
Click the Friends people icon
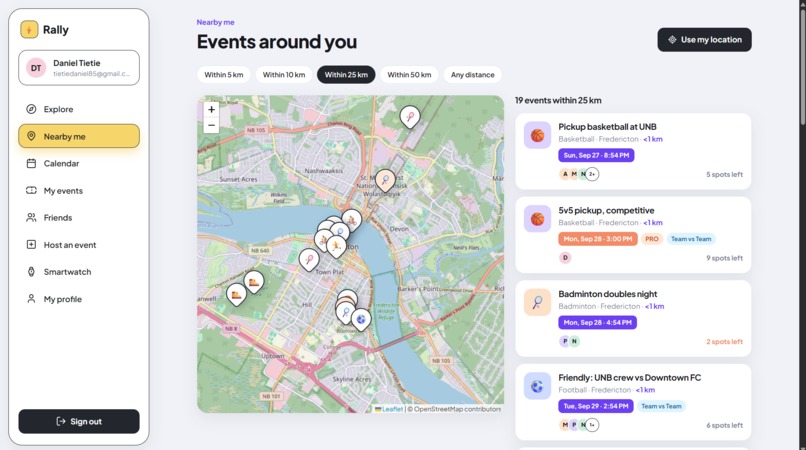[x=31, y=218]
